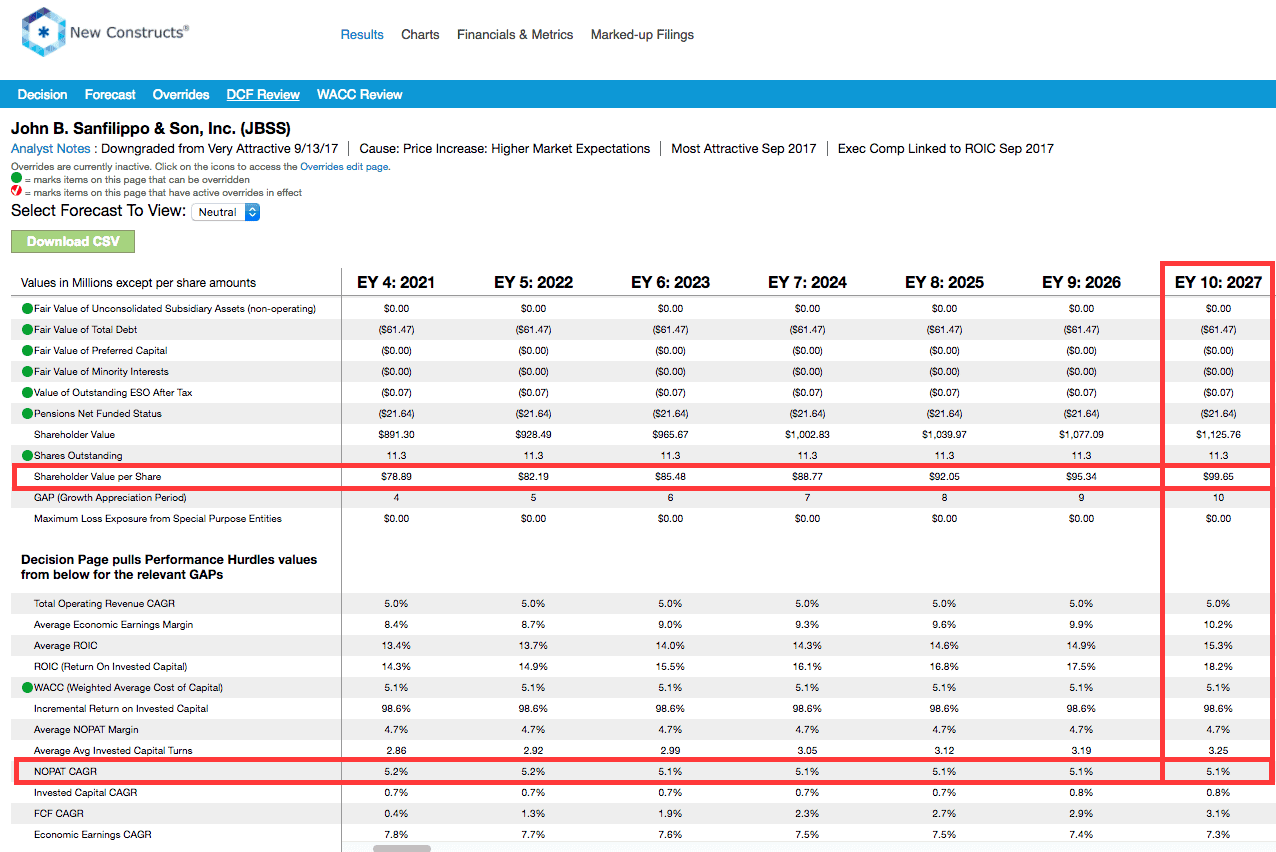This screenshot has height=852, width=1276.
Task: Click the $1,002.83 Shareholder Value cell for 2024
Action: click(807, 435)
